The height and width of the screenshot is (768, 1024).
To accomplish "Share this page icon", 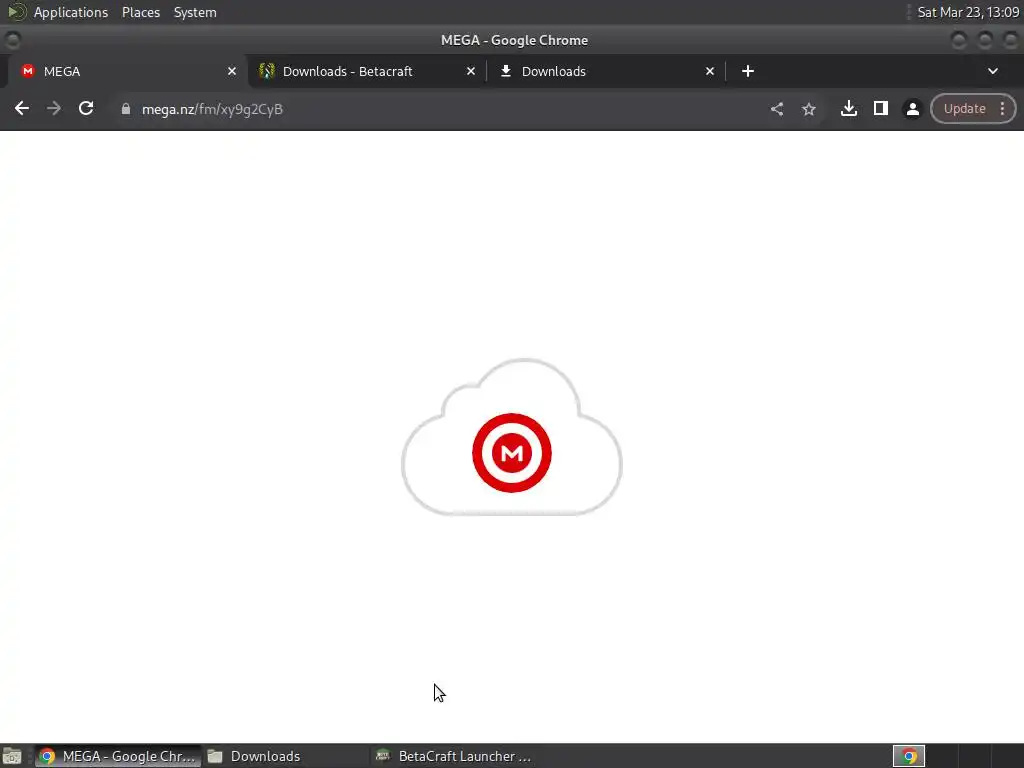I will [x=776, y=109].
